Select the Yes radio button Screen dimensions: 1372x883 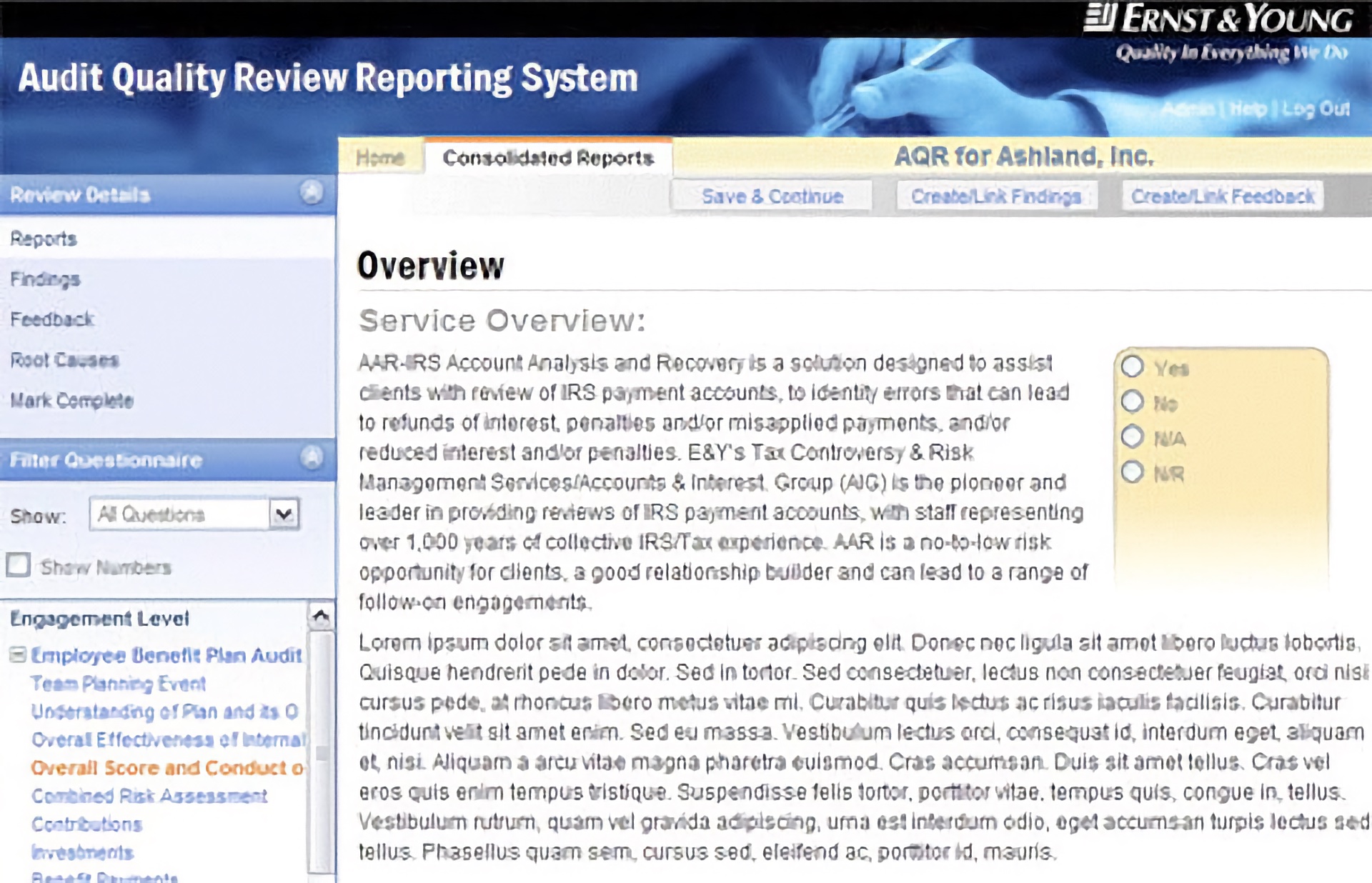(1132, 366)
